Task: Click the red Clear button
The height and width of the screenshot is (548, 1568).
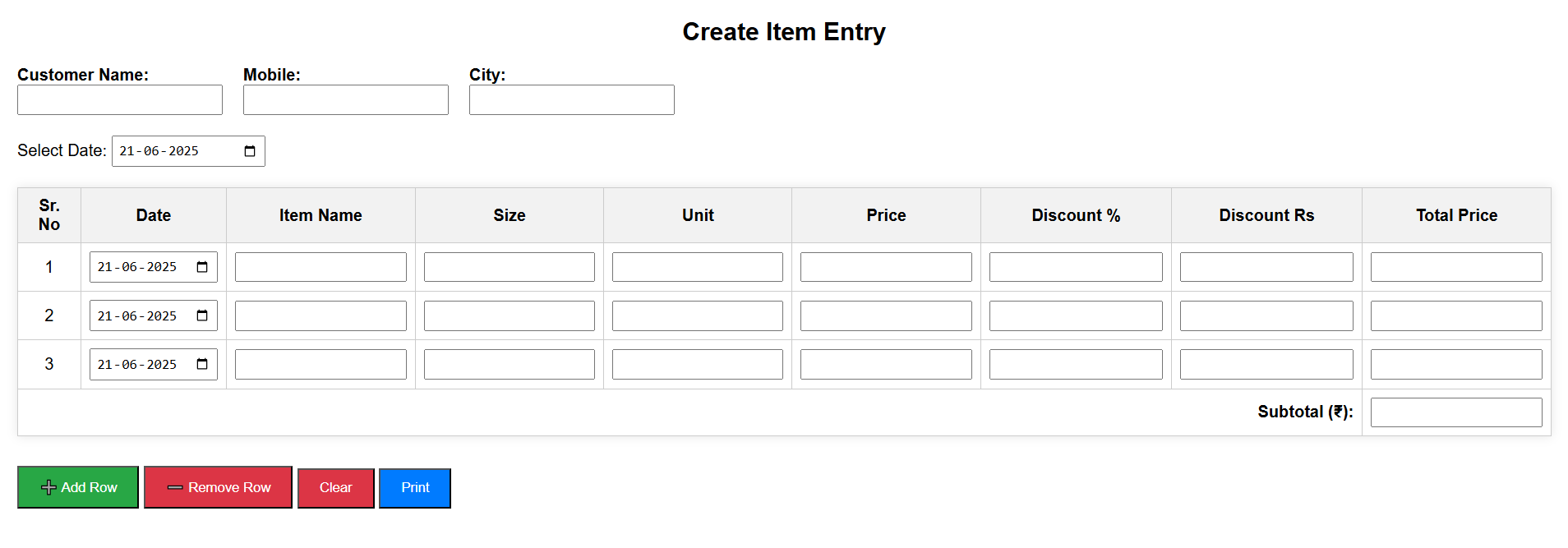Action: [335, 488]
